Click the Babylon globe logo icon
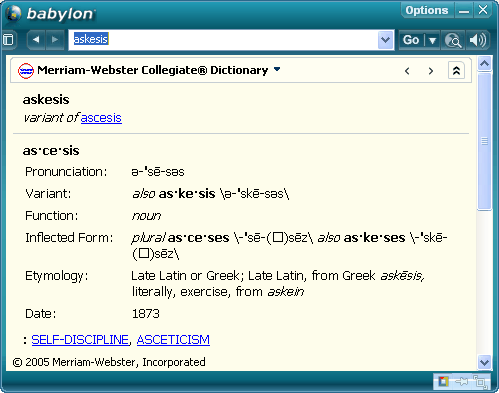 click(x=13, y=14)
